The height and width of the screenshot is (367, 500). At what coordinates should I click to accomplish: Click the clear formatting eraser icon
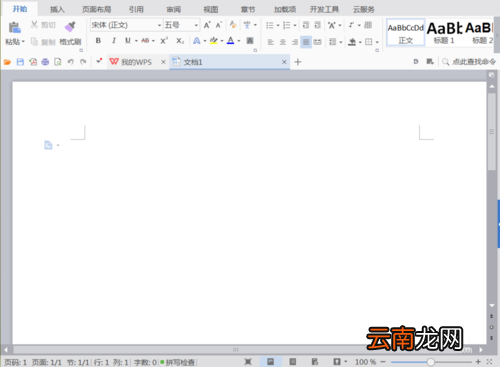click(x=233, y=24)
